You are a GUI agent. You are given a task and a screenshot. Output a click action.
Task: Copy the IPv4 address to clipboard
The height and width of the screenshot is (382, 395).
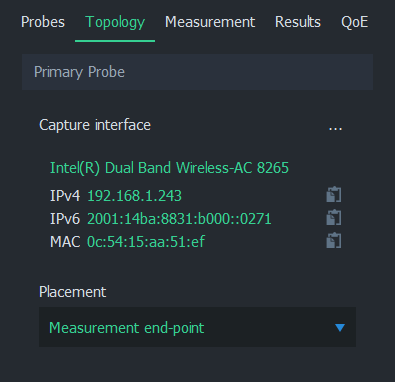334,195
